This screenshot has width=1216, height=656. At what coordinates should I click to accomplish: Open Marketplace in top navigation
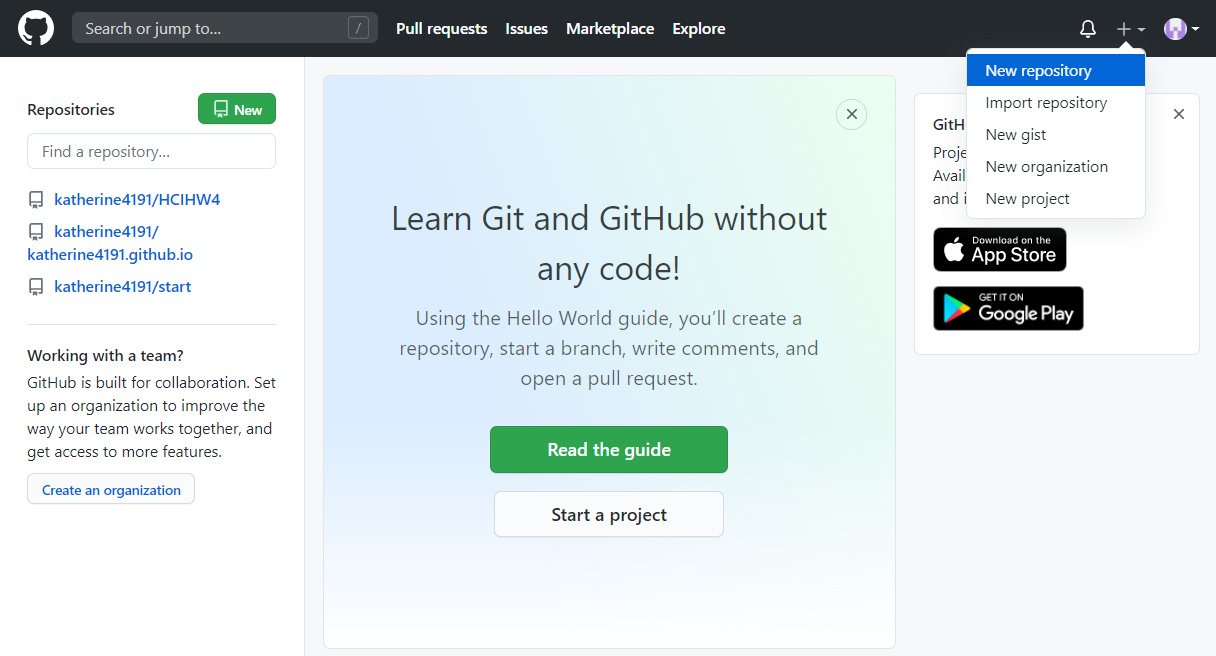610,29
